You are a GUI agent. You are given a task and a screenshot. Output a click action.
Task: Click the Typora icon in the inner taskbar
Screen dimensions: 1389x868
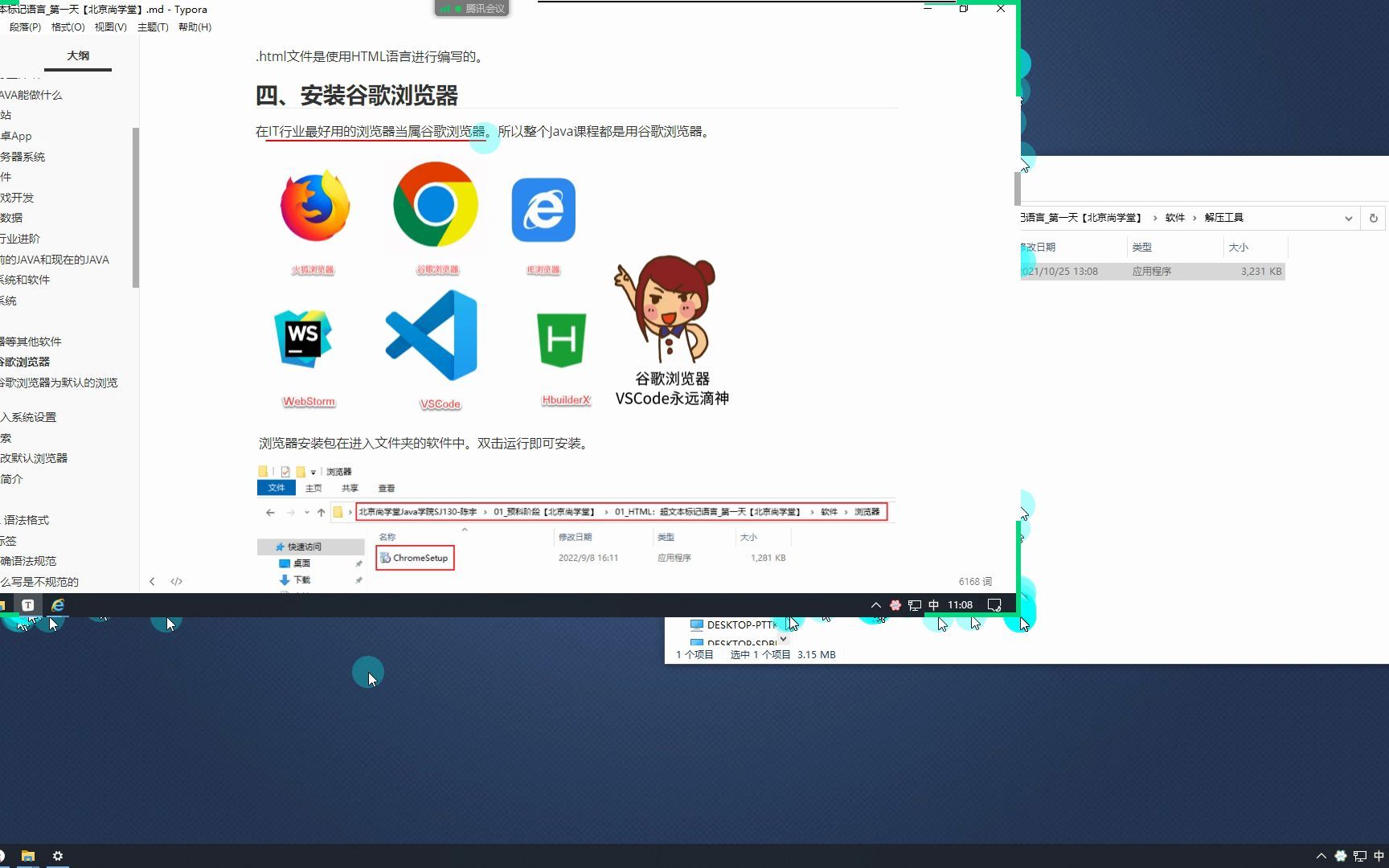[27, 605]
